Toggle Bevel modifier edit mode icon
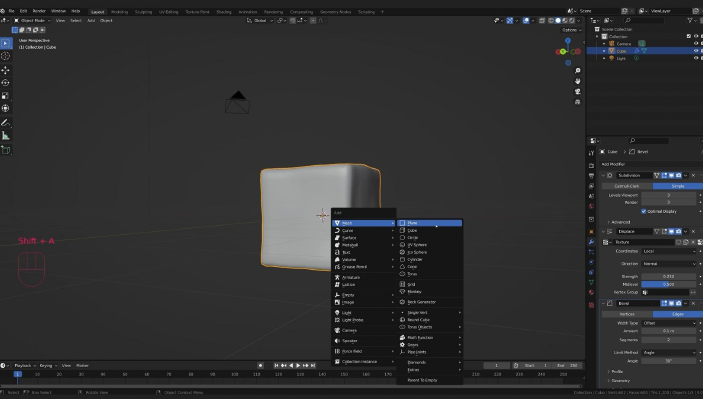The height and width of the screenshot is (399, 703). click(x=664, y=304)
